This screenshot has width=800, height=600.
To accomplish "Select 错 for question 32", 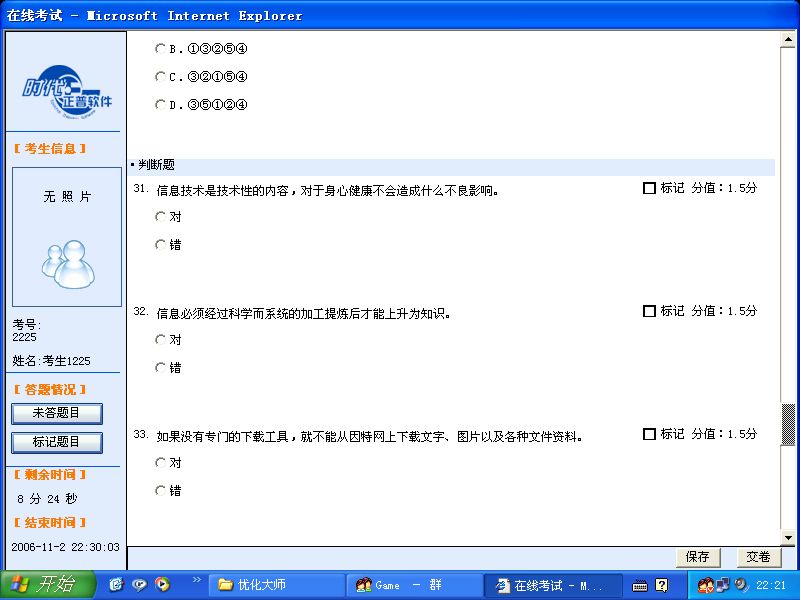I will point(160,368).
